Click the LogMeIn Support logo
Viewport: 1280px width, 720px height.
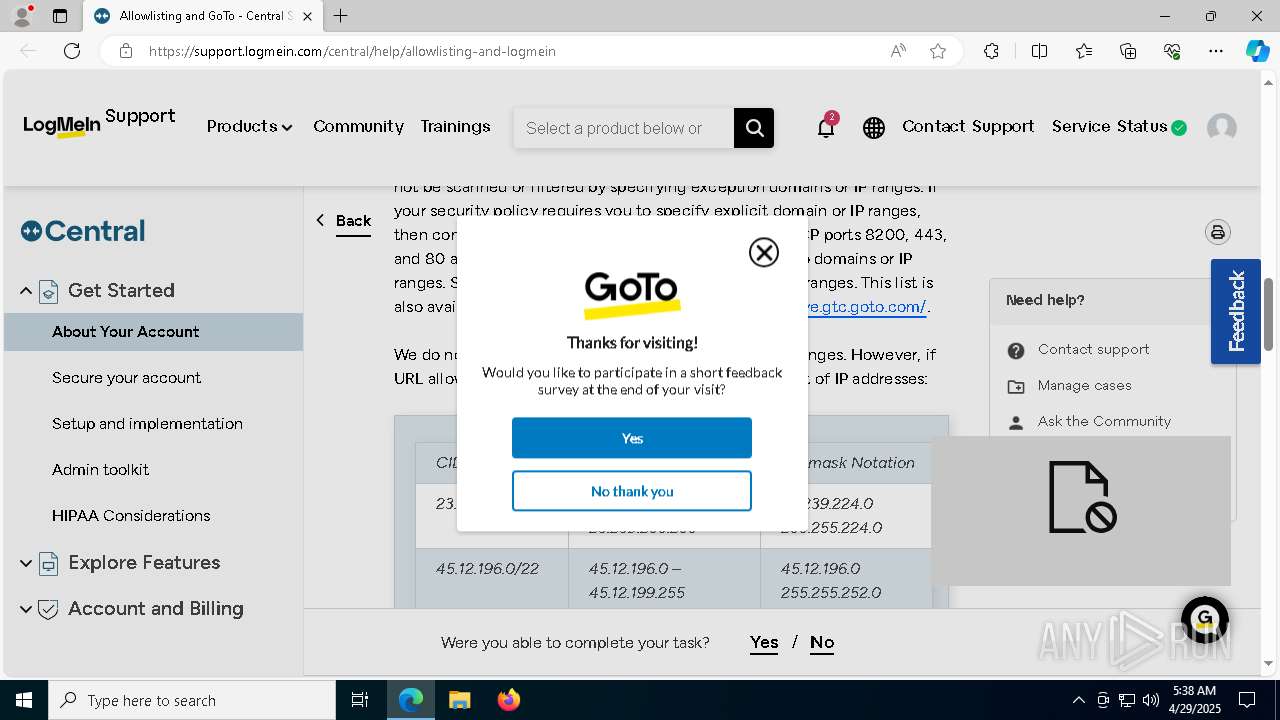[99, 123]
